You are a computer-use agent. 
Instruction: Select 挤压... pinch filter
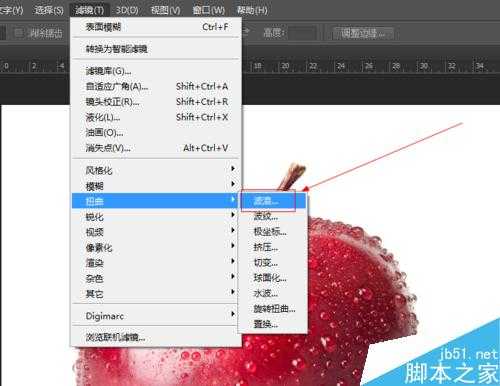273,247
